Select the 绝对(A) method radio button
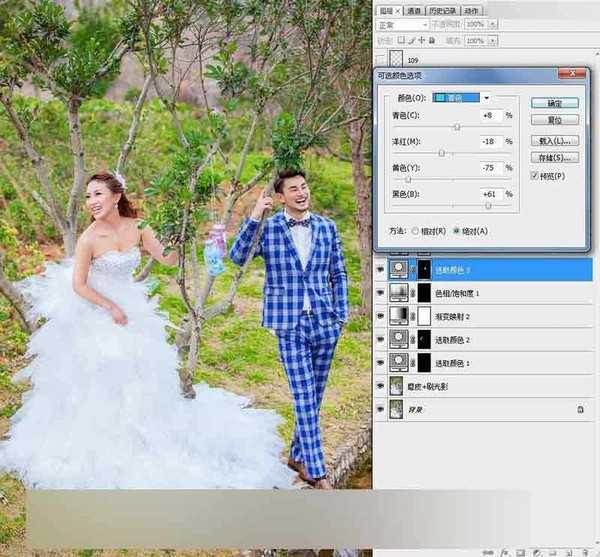This screenshot has width=600, height=557. point(457,230)
